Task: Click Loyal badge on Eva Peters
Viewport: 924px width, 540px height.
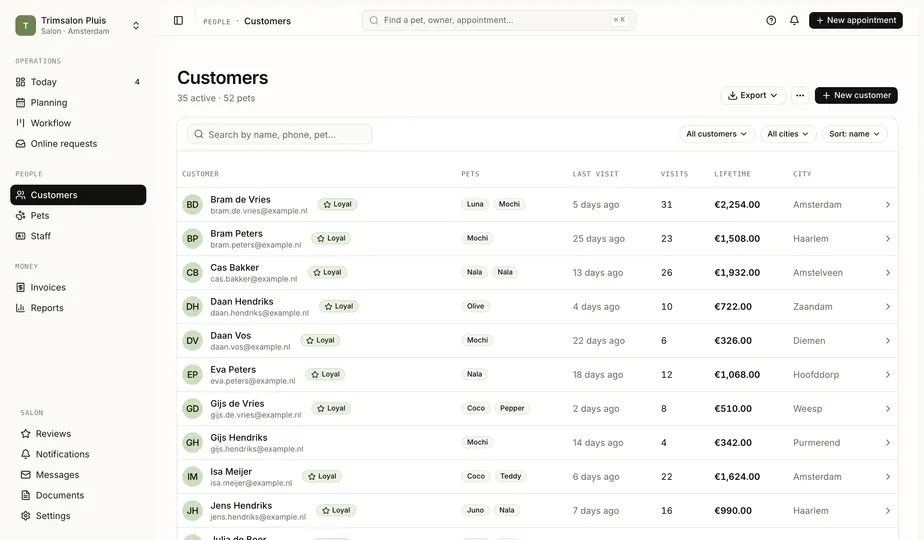Action: click(x=326, y=374)
